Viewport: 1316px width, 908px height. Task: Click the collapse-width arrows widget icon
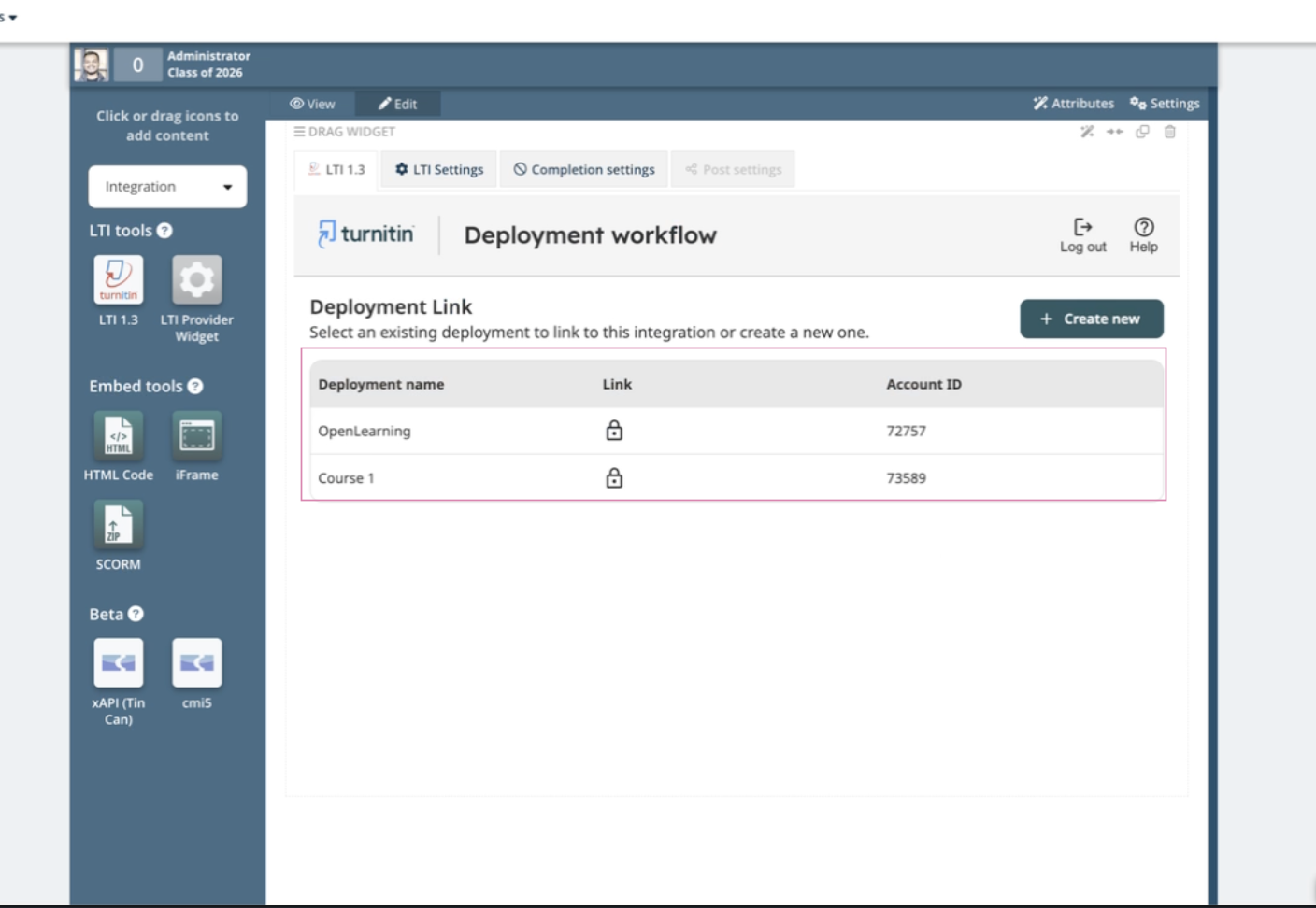point(1114,132)
